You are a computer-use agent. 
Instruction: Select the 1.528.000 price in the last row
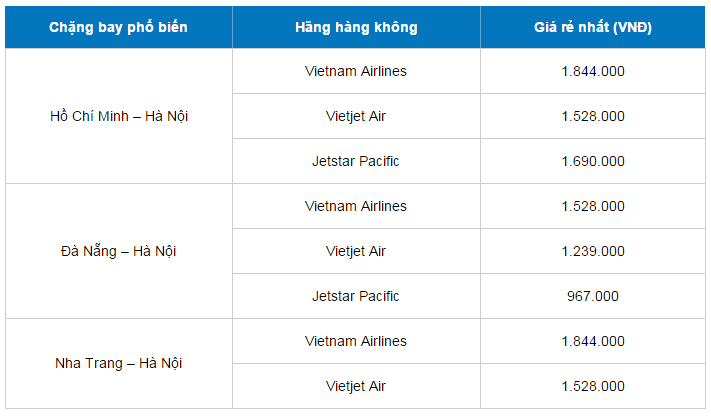pyautogui.click(x=593, y=386)
